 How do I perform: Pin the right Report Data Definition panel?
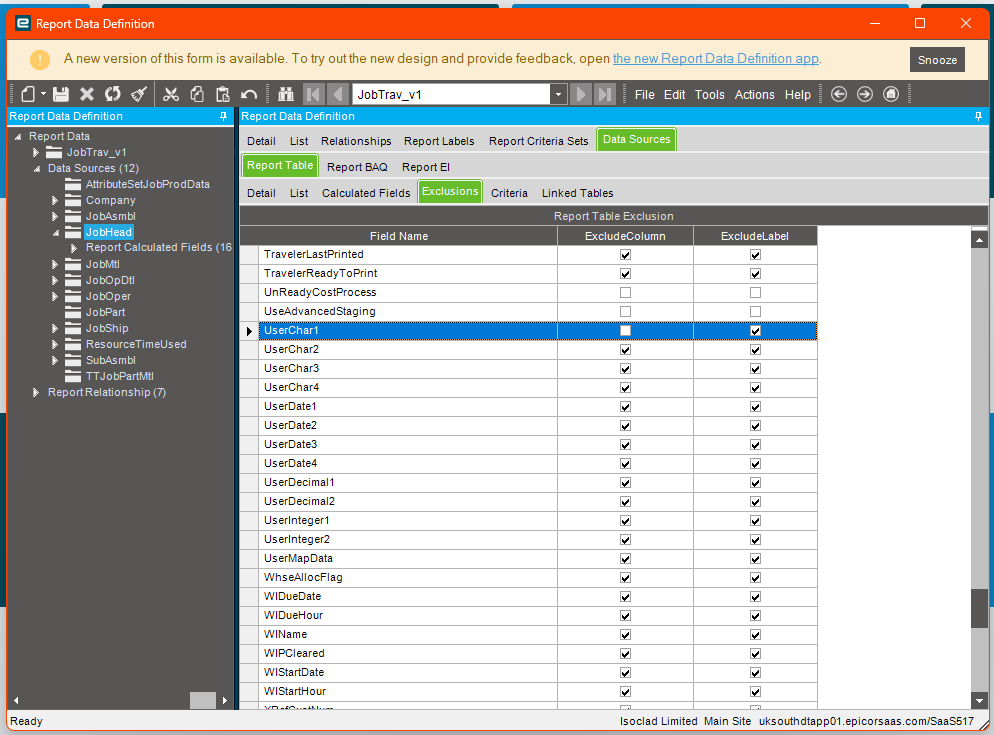point(978,116)
